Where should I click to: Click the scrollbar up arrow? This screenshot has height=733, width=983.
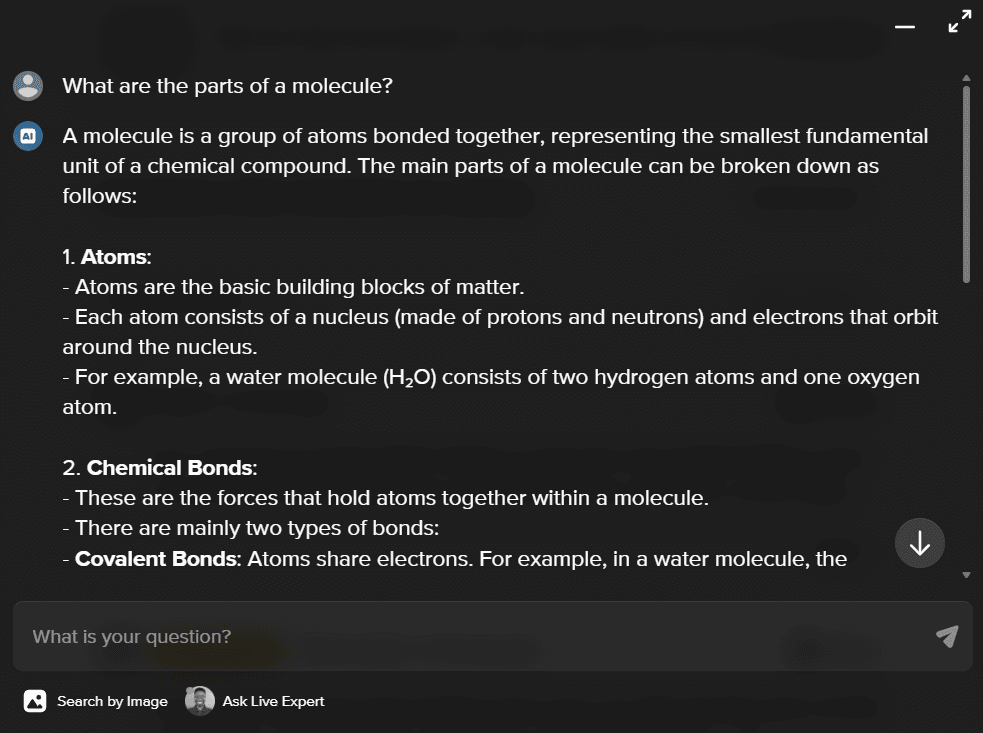966,78
